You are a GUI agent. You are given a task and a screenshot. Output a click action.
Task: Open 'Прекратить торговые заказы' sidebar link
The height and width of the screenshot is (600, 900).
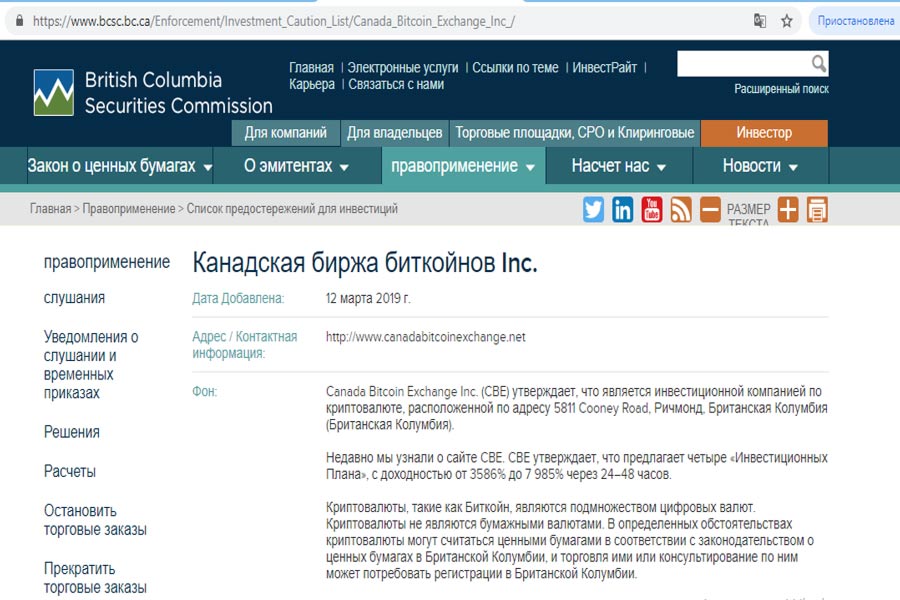(x=95, y=578)
